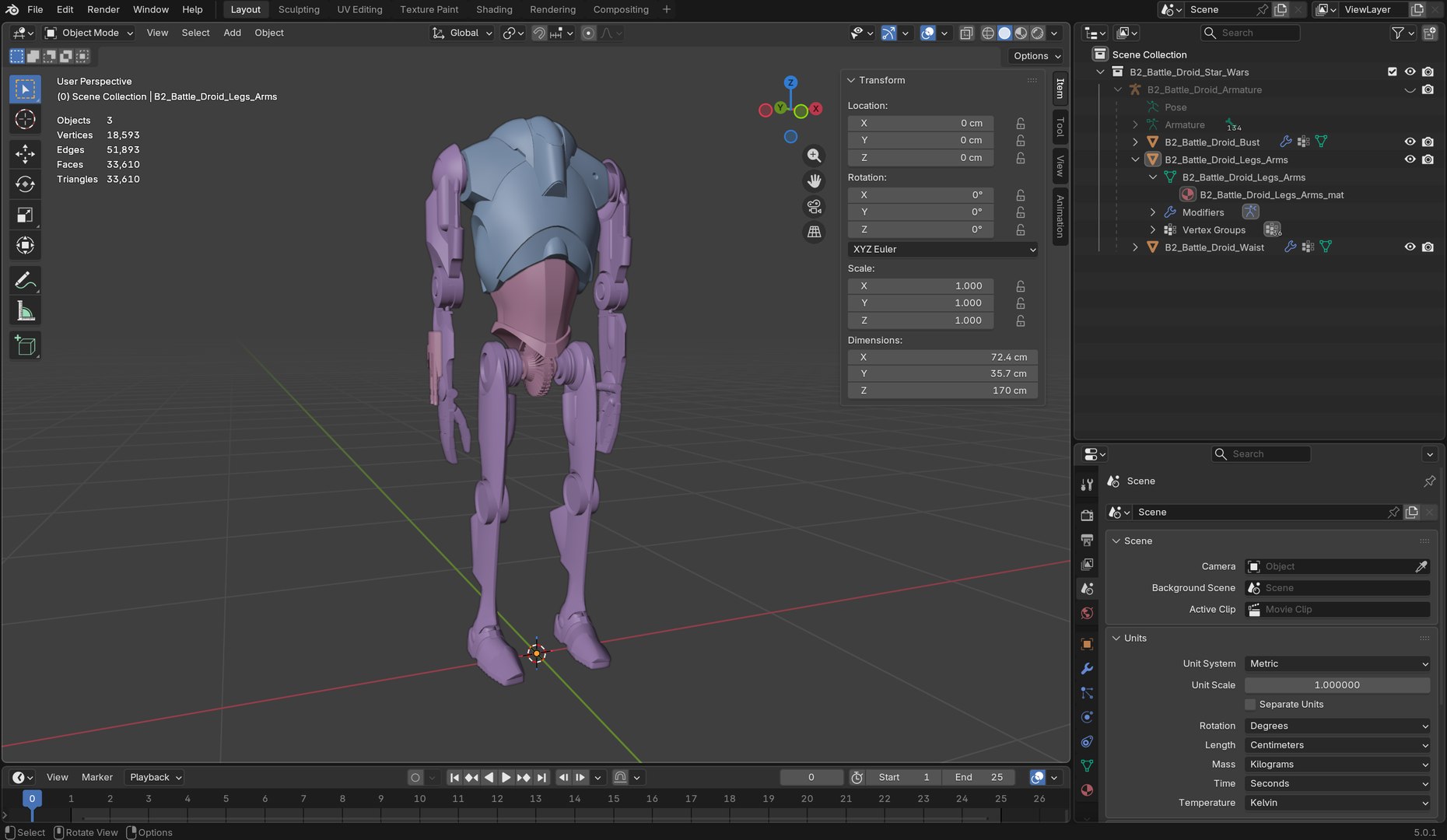Open the Render properties tab
Screen dimensions: 1447x840
coord(1087,515)
